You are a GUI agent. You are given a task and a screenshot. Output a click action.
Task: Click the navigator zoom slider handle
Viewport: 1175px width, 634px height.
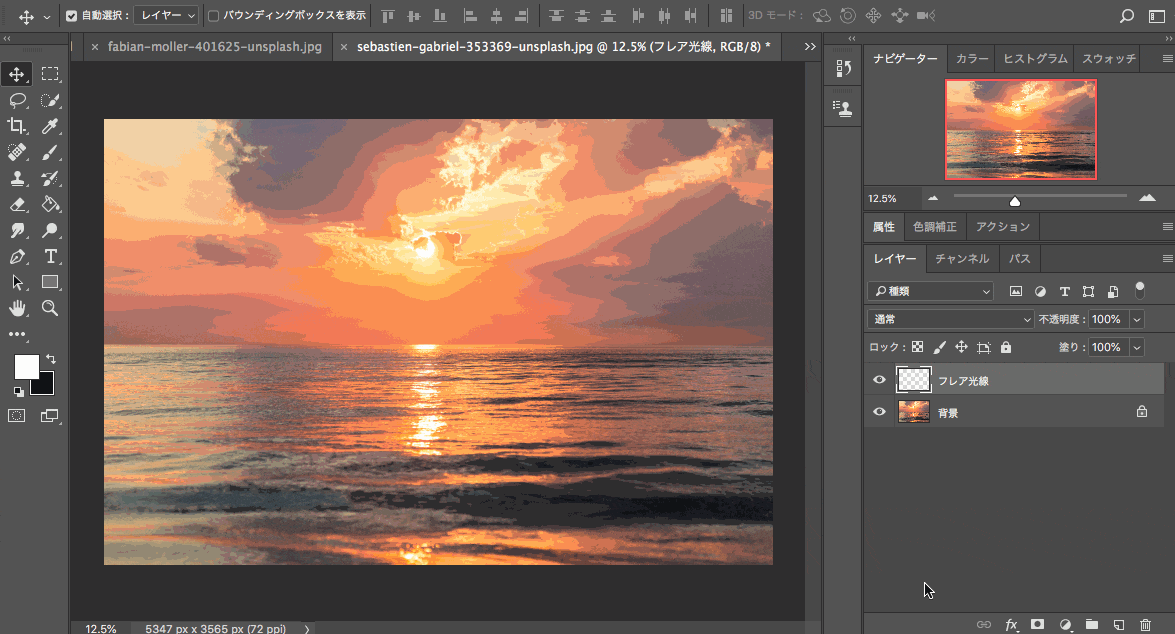(x=1015, y=201)
